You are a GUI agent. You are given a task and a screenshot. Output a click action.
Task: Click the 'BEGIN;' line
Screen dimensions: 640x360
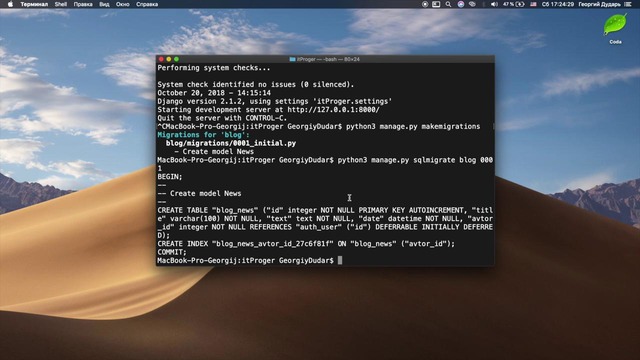pyautogui.click(x=170, y=177)
